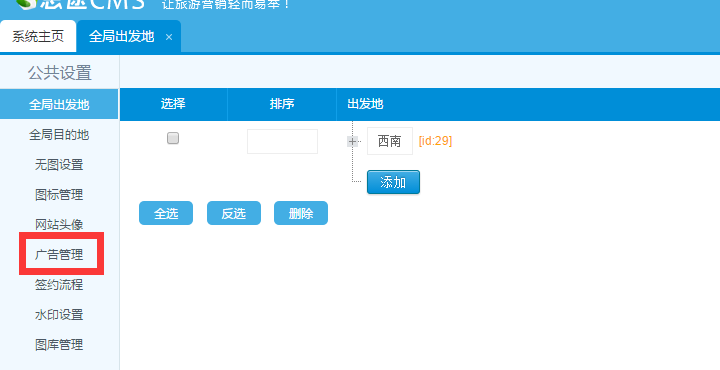
Task: Click the CMS logo icon at top left
Action: click(26, 4)
